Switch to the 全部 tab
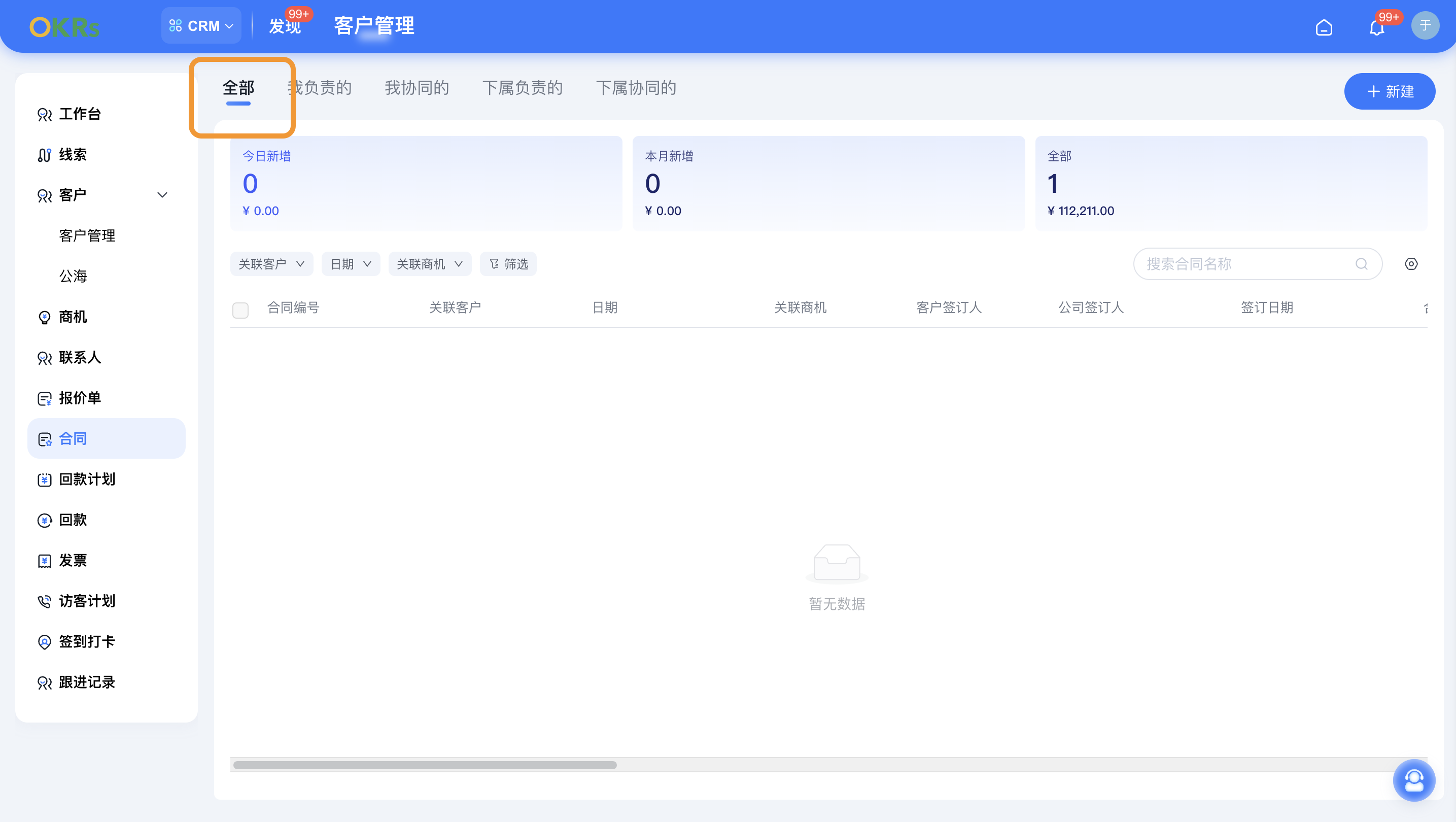The height and width of the screenshot is (822, 1456). tap(238, 88)
